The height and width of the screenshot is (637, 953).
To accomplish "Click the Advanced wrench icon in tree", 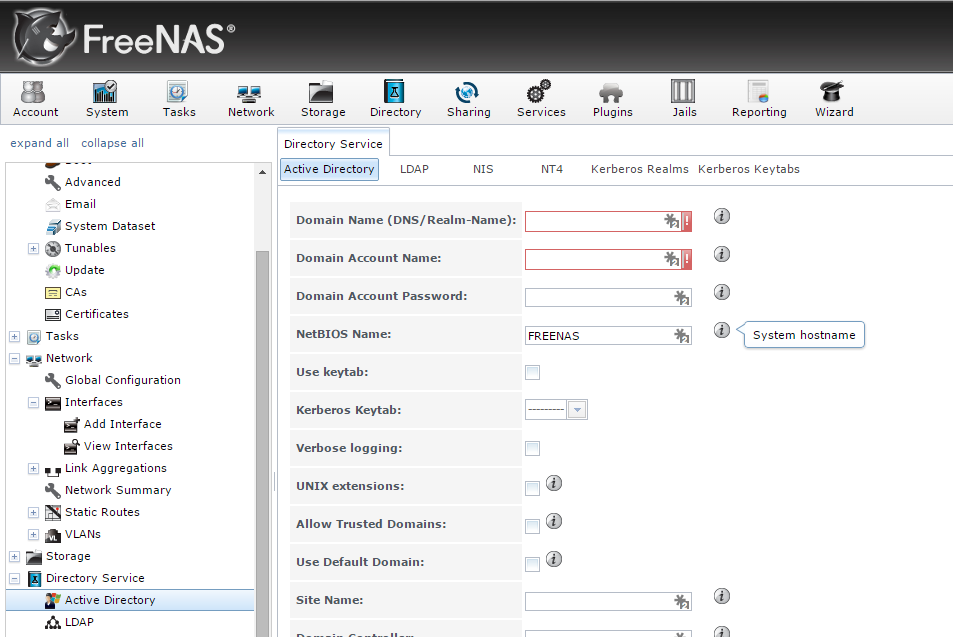I will (x=53, y=182).
